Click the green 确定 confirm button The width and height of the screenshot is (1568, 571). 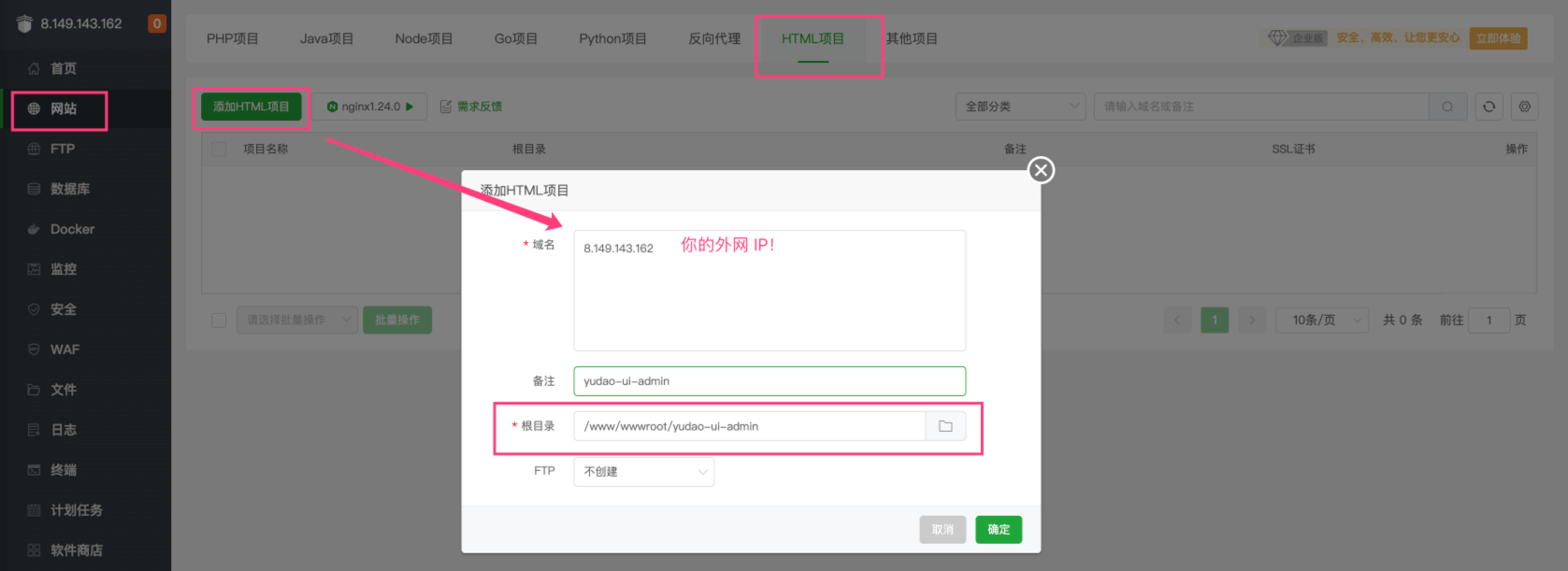(x=998, y=530)
